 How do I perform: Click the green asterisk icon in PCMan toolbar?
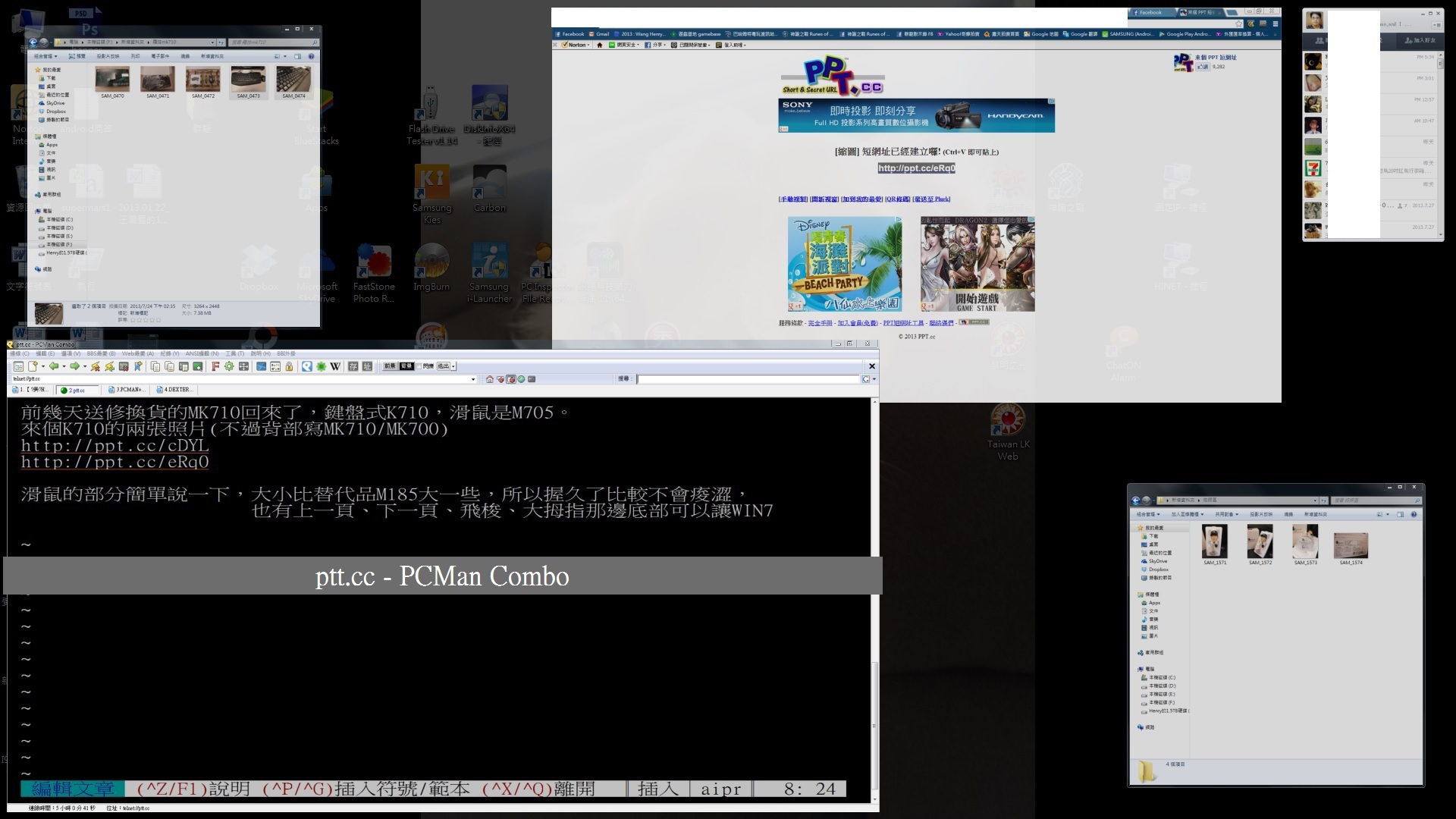click(322, 366)
